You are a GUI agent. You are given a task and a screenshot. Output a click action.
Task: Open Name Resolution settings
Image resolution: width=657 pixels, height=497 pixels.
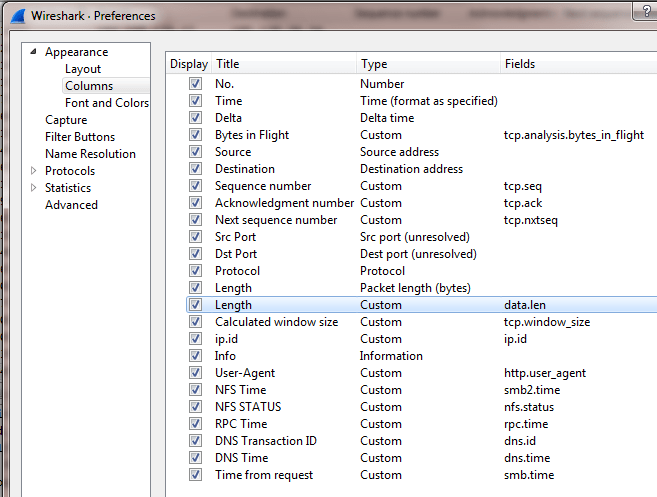point(90,154)
